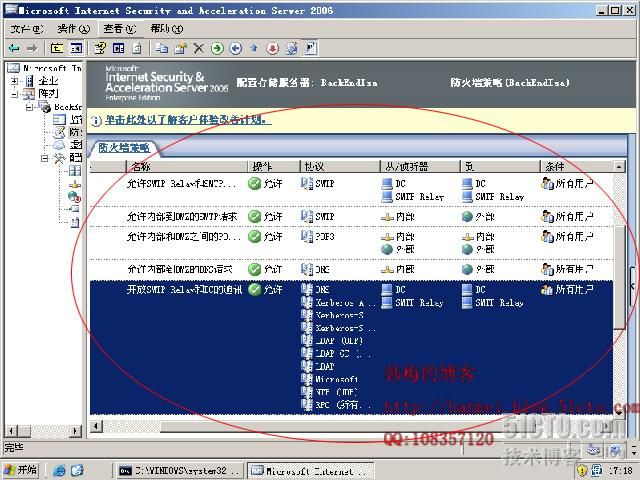Screen dimensions: 640x480
Task: Click the blue circle left-arrow toolbar icon
Action: click(236, 49)
